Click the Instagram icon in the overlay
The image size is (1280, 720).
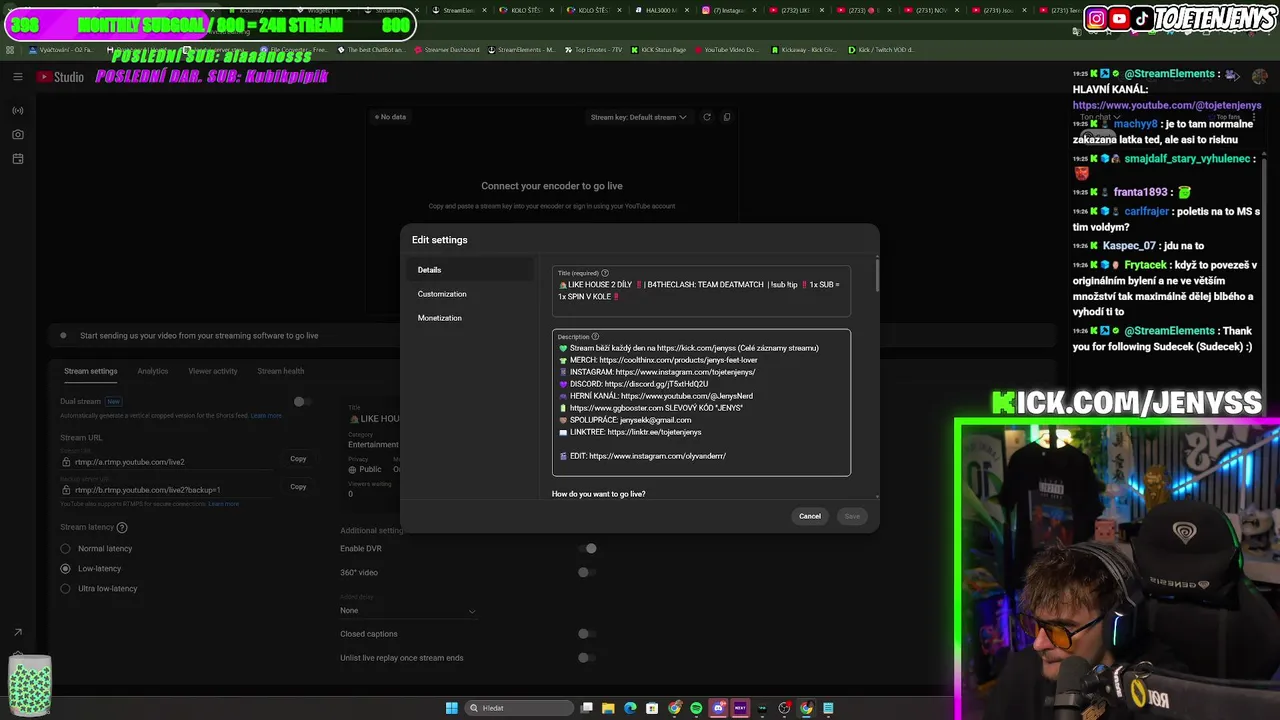(1097, 18)
